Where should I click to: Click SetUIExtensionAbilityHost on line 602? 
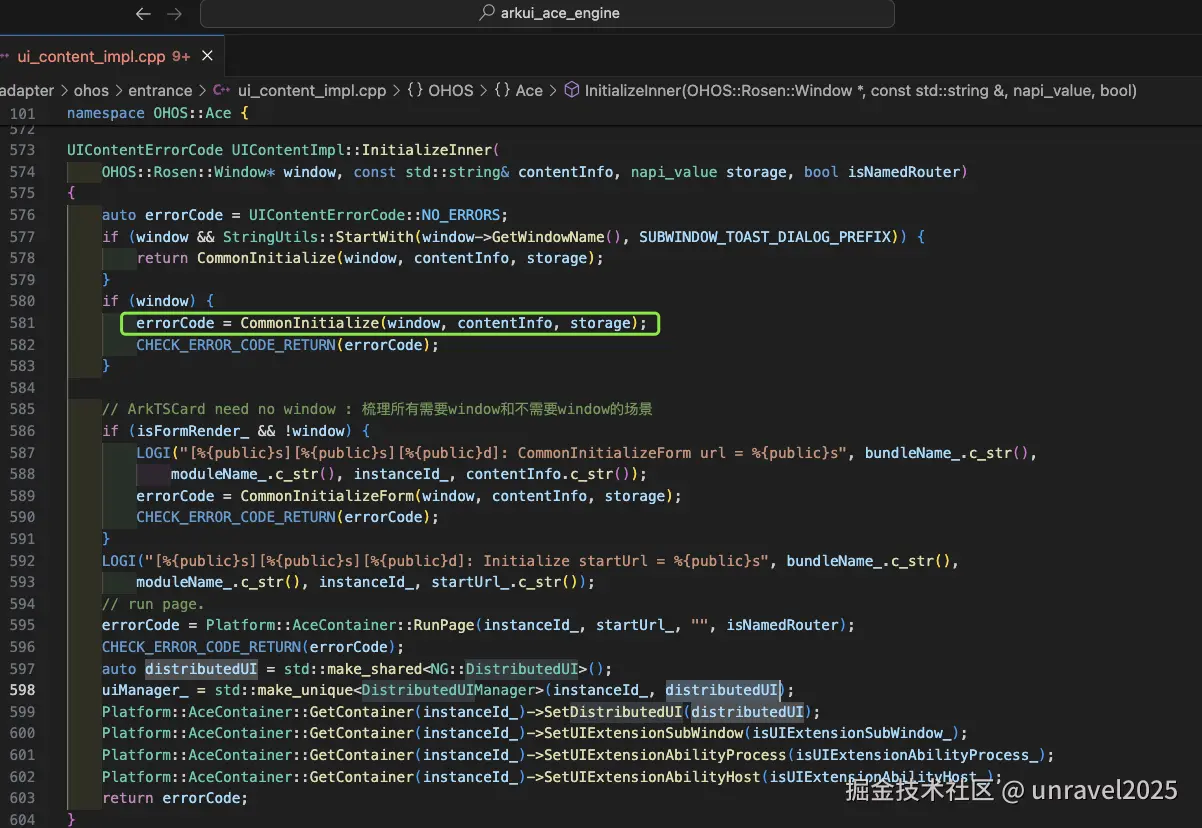[x=653, y=777]
